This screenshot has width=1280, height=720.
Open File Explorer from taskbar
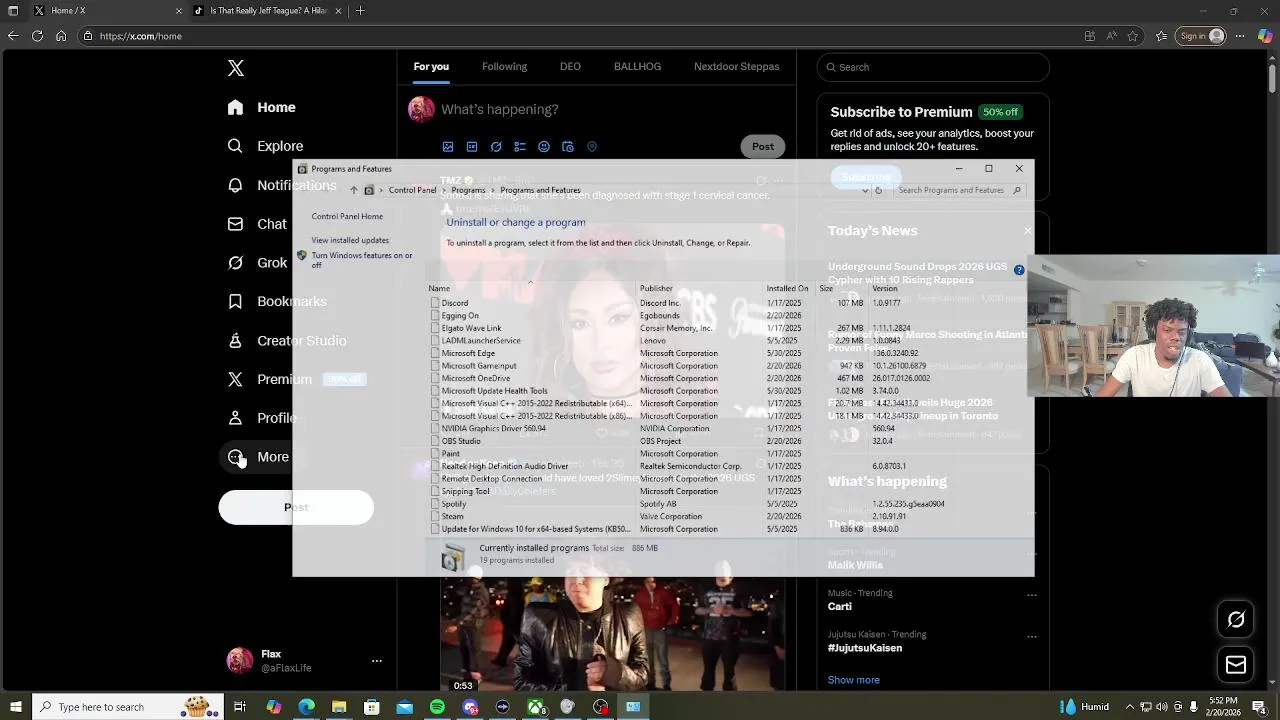pyautogui.click(x=339, y=707)
